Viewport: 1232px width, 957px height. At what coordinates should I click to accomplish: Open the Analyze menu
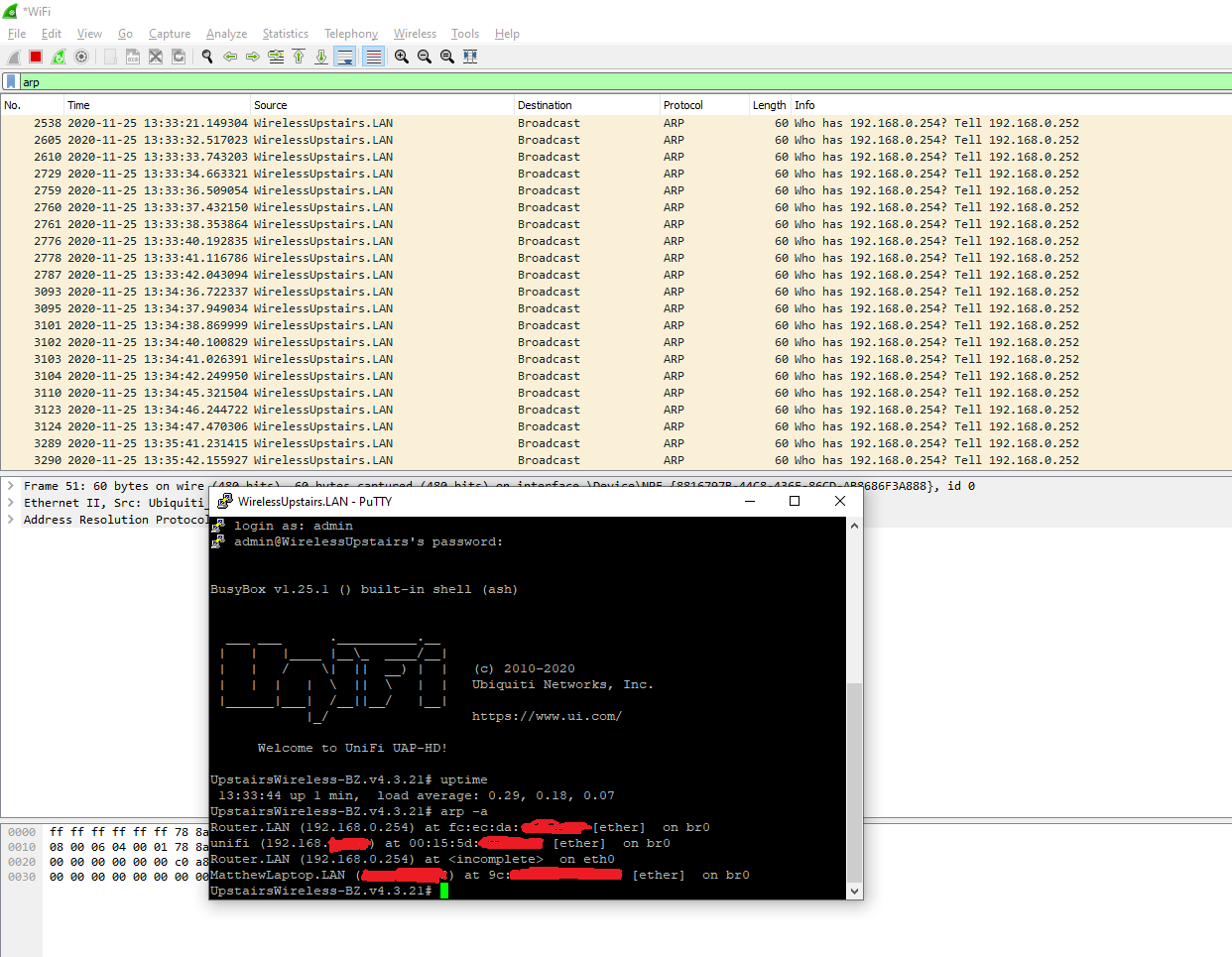click(226, 34)
